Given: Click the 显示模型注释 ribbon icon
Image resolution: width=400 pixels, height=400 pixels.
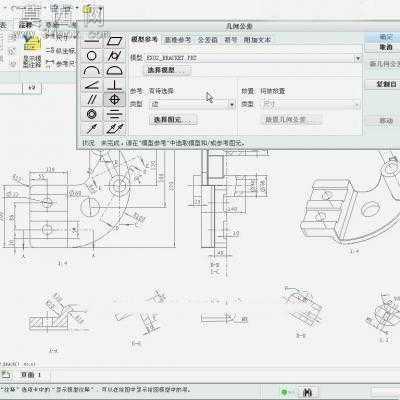Looking at the screenshot, I should click(32, 52).
